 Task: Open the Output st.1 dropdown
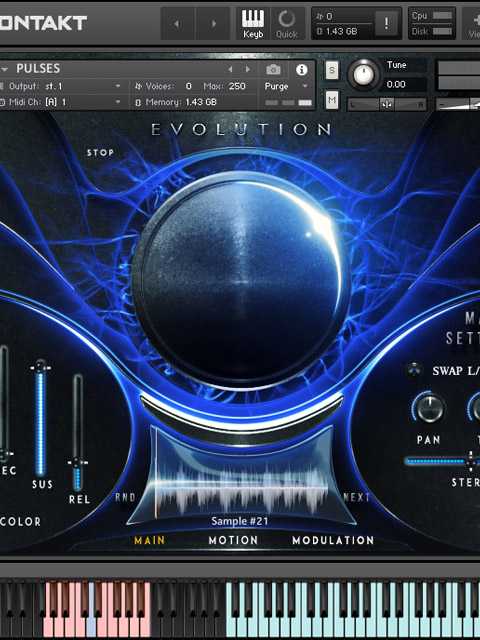61,86
